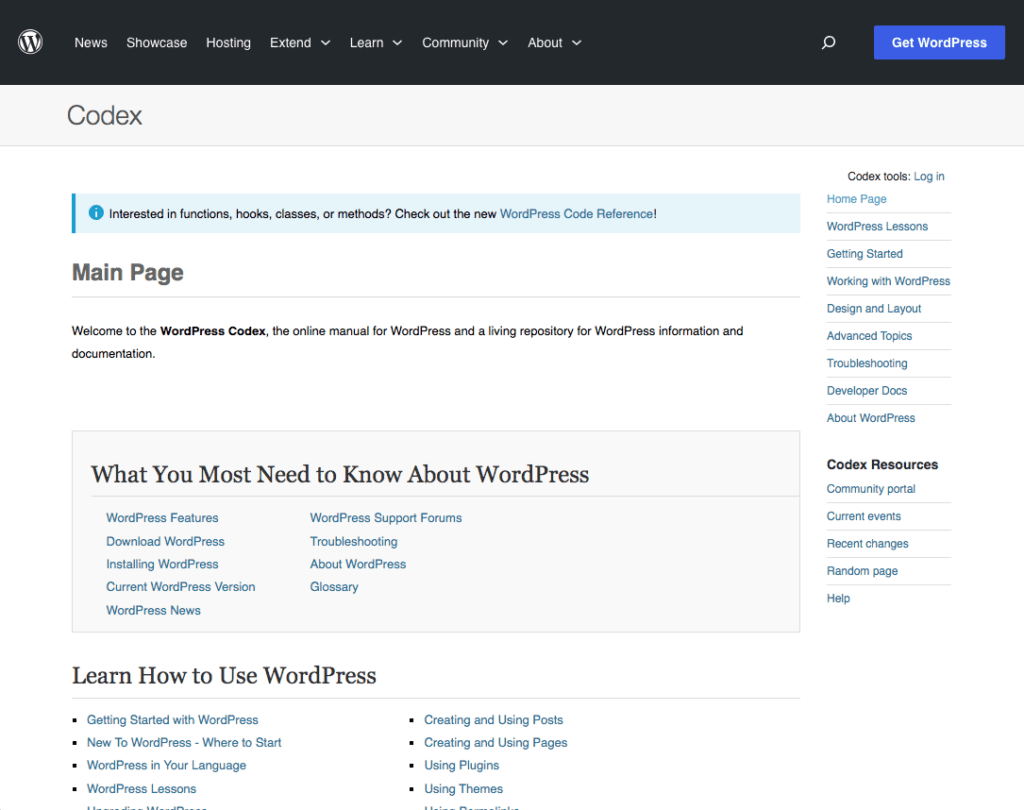
Task: Open About WordPress in sidebar
Action: [871, 418]
